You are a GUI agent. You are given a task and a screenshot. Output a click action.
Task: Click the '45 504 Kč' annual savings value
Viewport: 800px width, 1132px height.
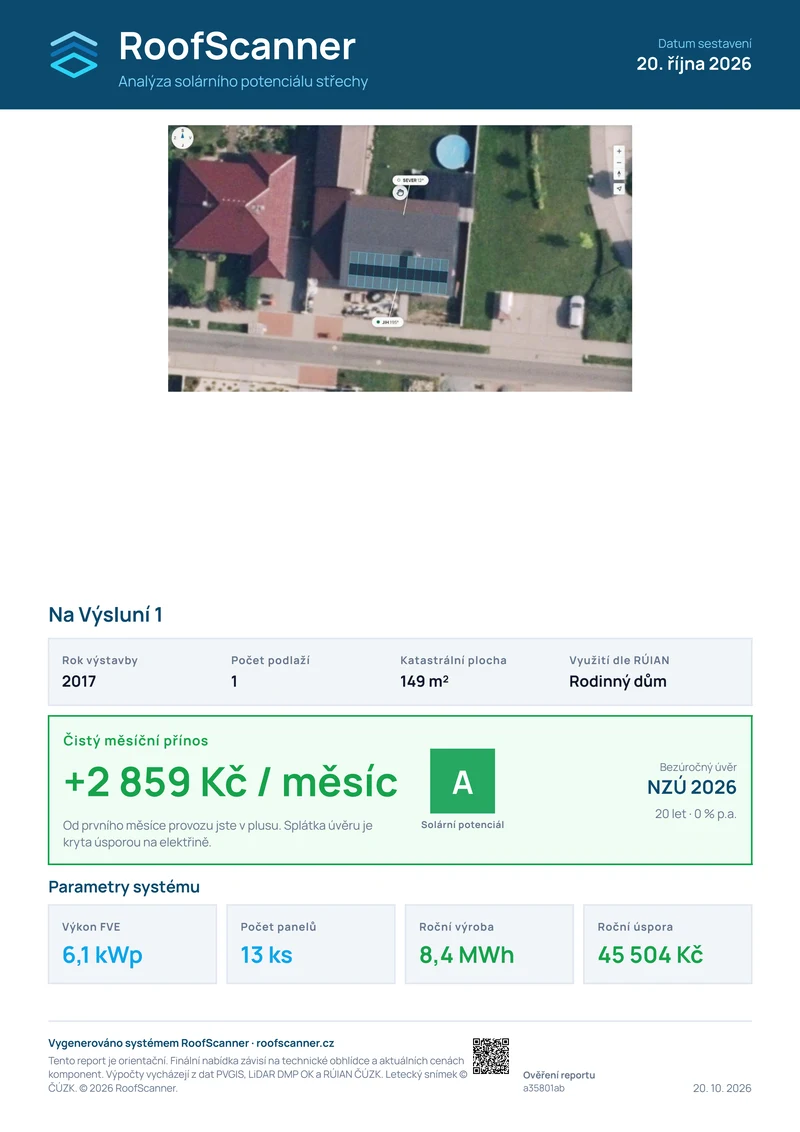point(650,954)
